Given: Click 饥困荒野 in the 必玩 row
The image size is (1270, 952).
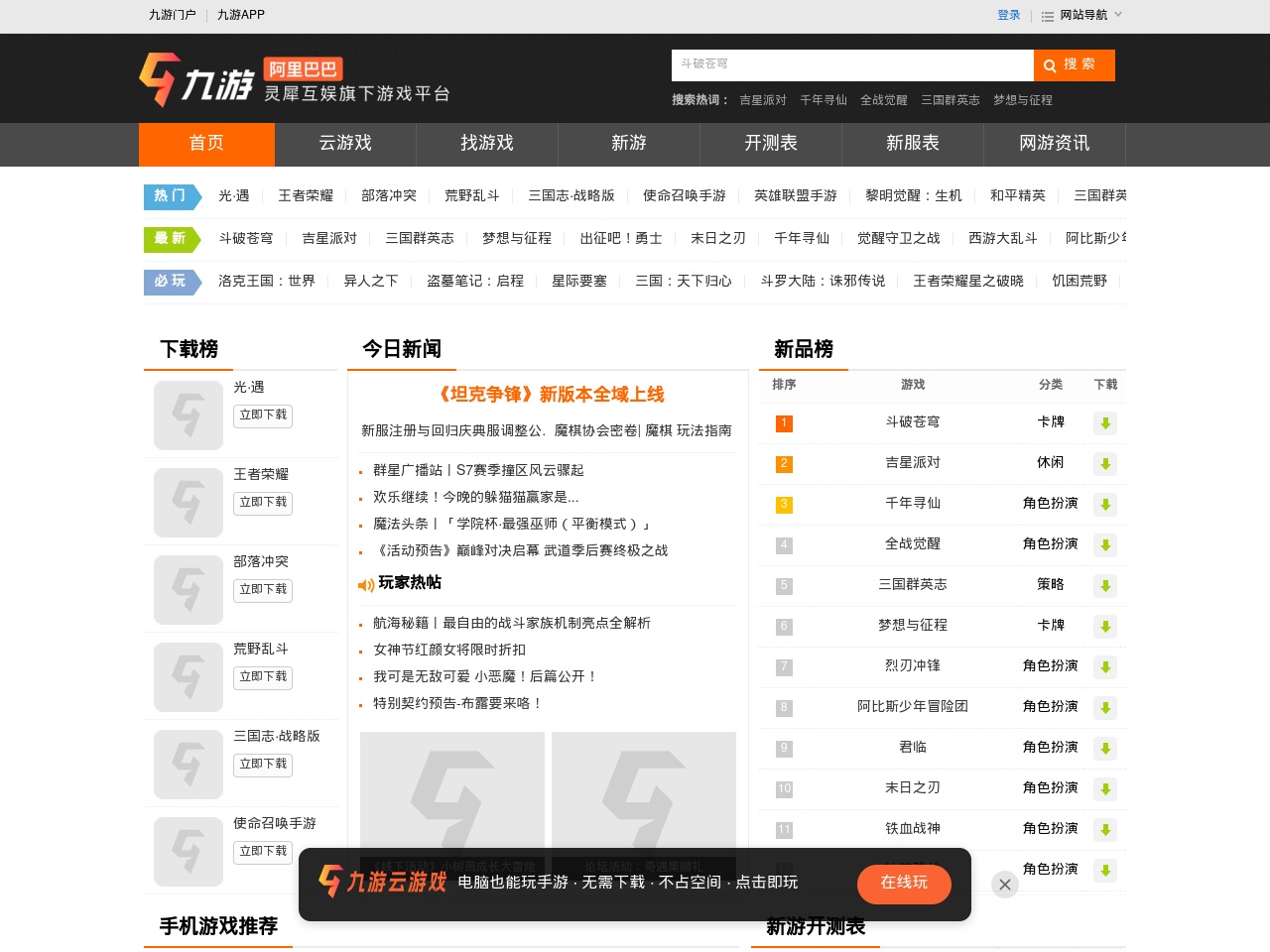Looking at the screenshot, I should [1079, 282].
